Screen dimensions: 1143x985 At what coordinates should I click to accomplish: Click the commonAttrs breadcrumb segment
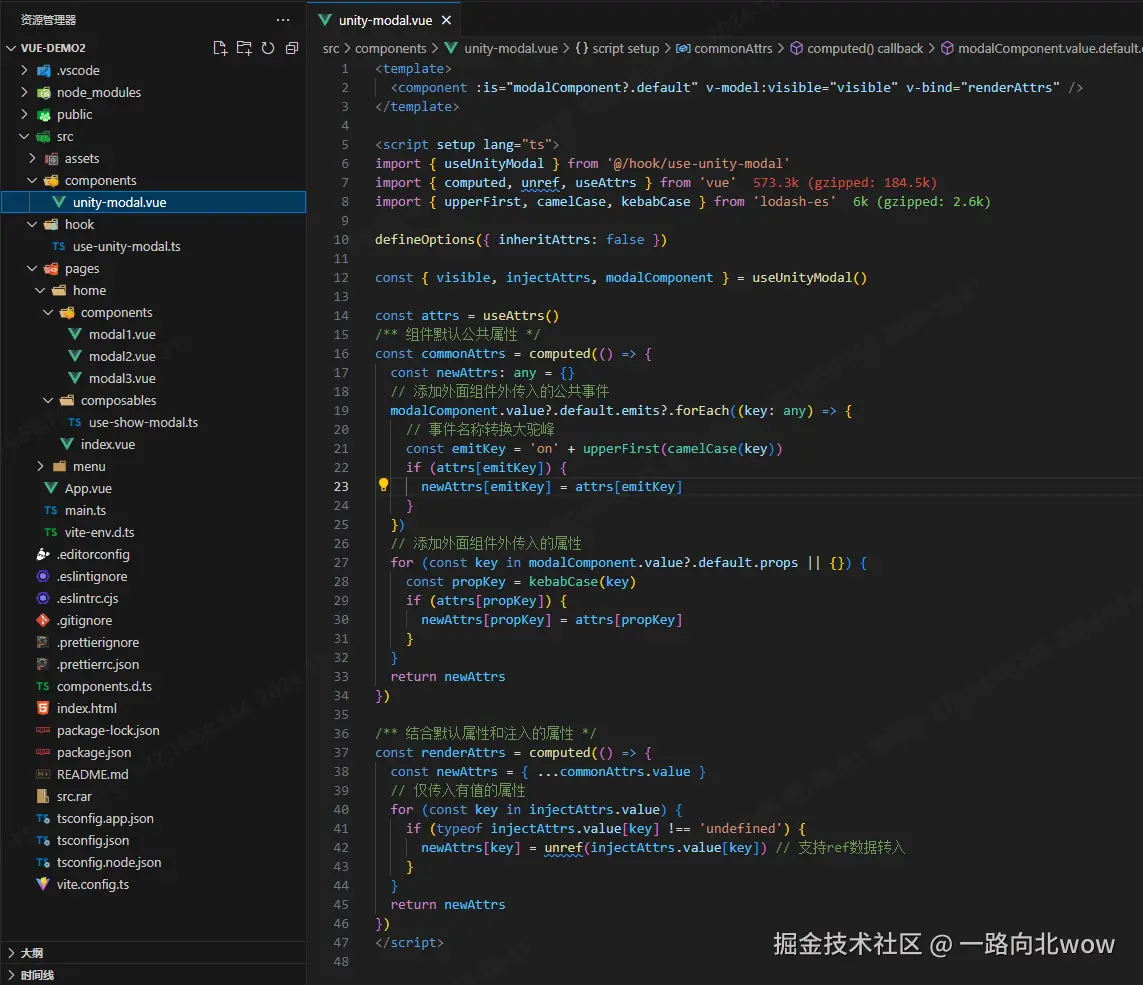(x=724, y=48)
